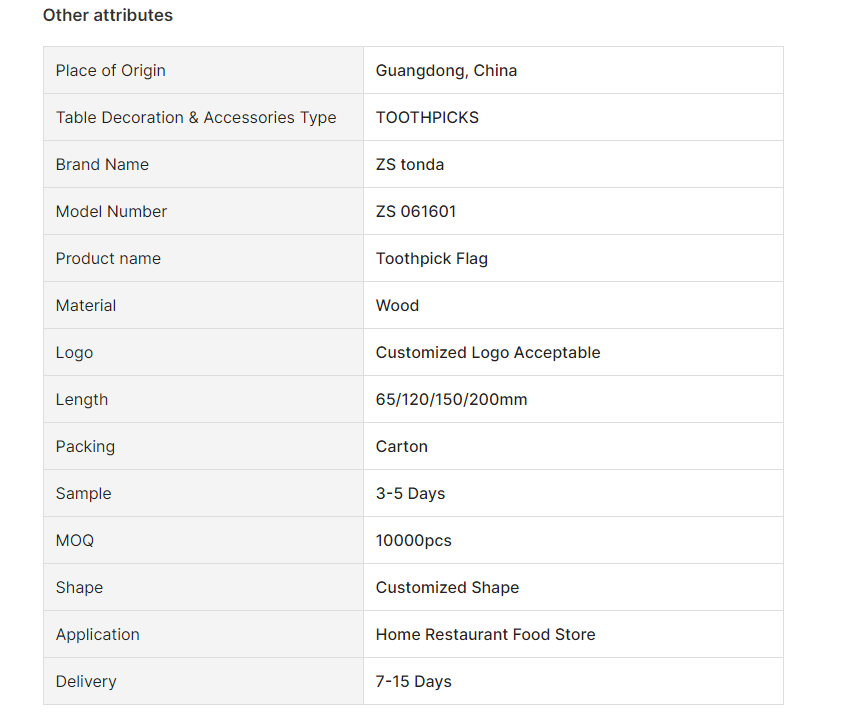Select the "Material" label cell
The image size is (851, 714).
coord(86,305)
